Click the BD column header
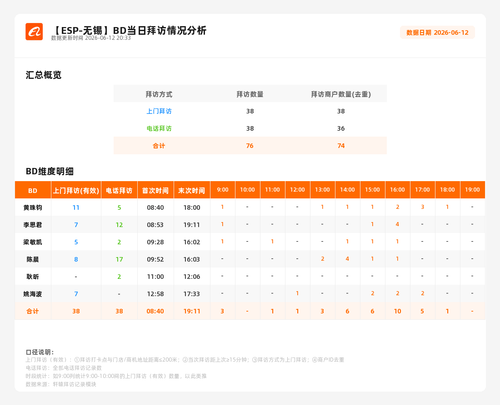The image size is (500, 405). pyautogui.click(x=33, y=191)
